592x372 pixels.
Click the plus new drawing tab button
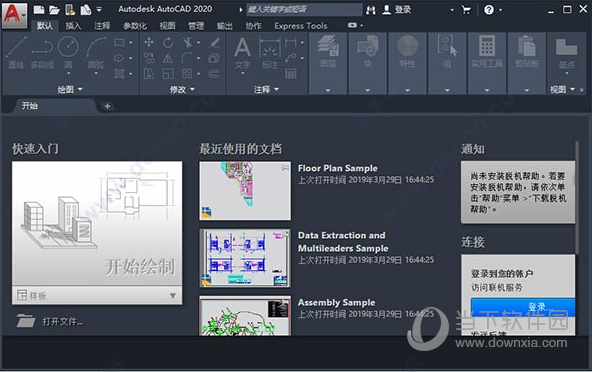coord(107,106)
